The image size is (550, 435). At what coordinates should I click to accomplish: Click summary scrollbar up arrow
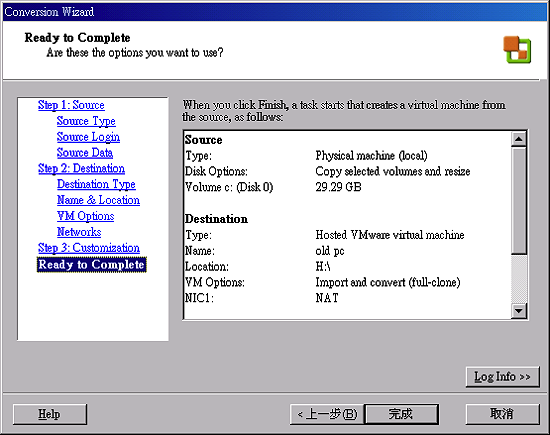(x=519, y=139)
